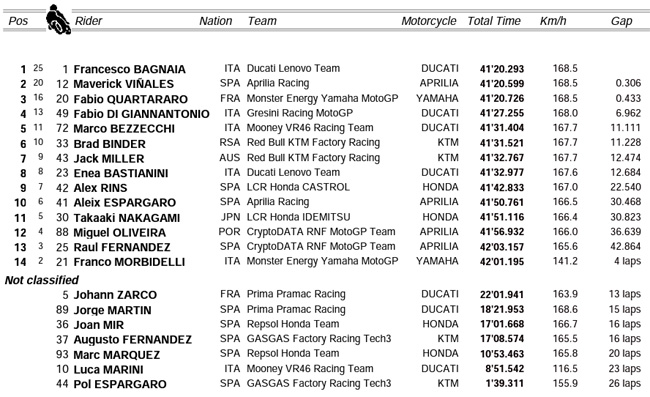Select rider Fabio QUARTARARO
650x397 pixels.
point(131,99)
